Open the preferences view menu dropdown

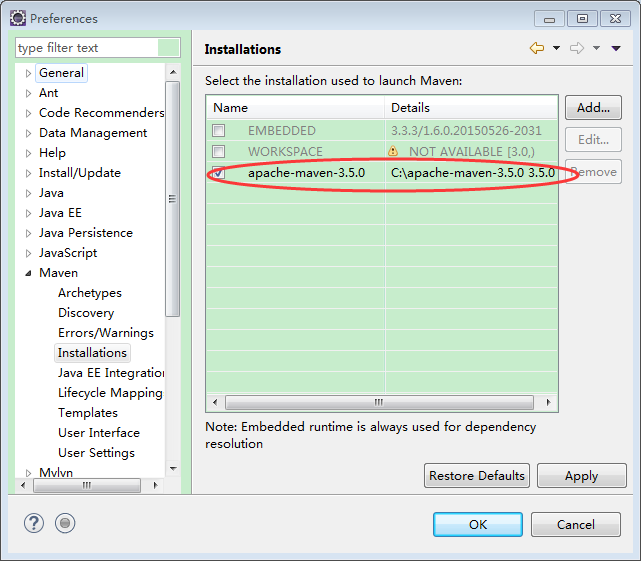pos(616,48)
